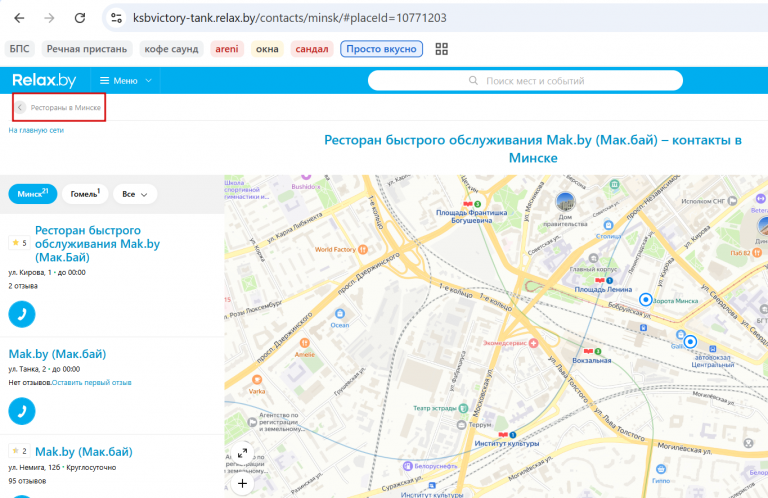This screenshot has height=498, width=768.
Task: Click the Relax.by logo
Action: [x=44, y=80]
